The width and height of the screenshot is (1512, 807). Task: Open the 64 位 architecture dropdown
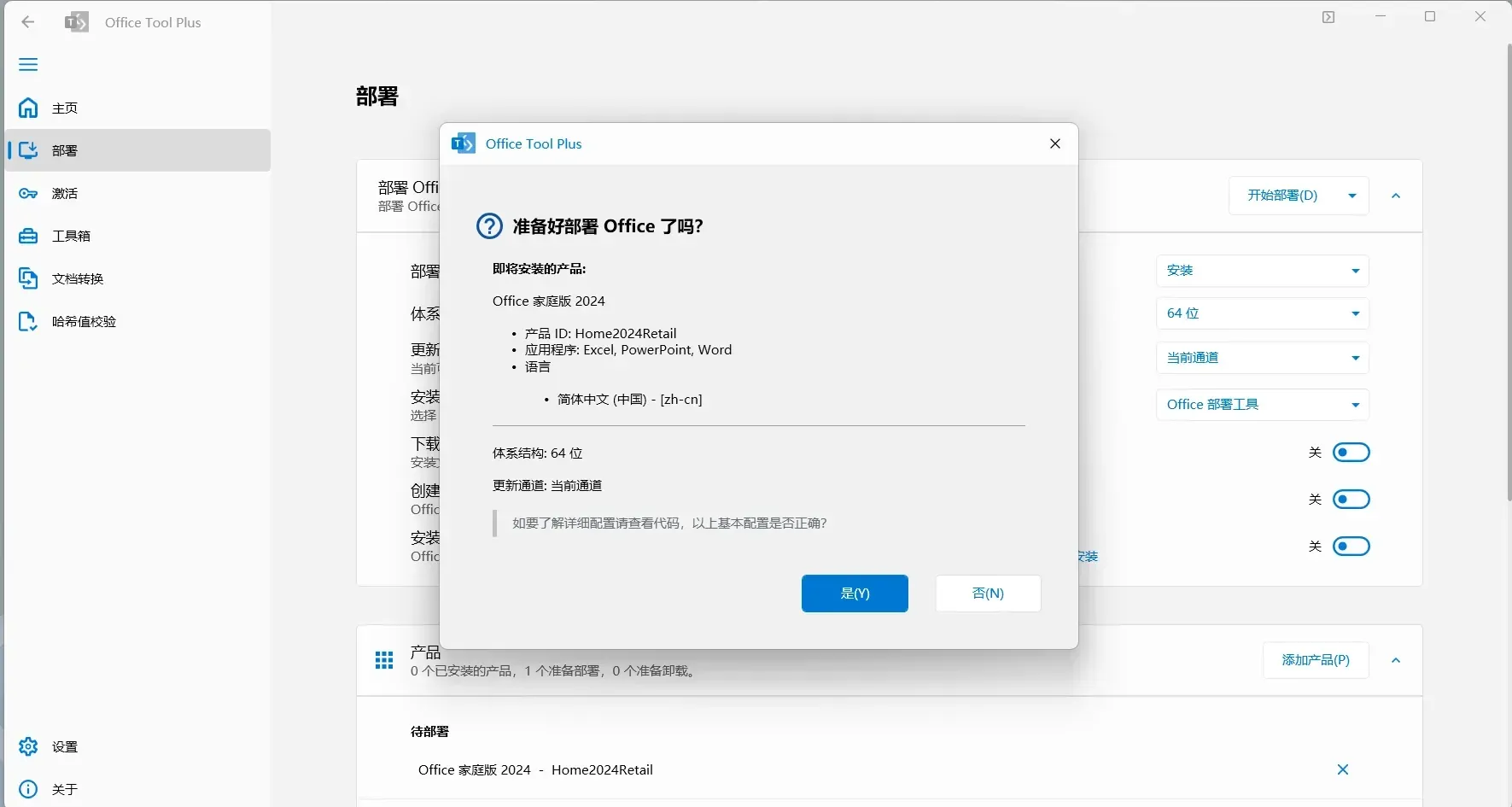[1263, 313]
